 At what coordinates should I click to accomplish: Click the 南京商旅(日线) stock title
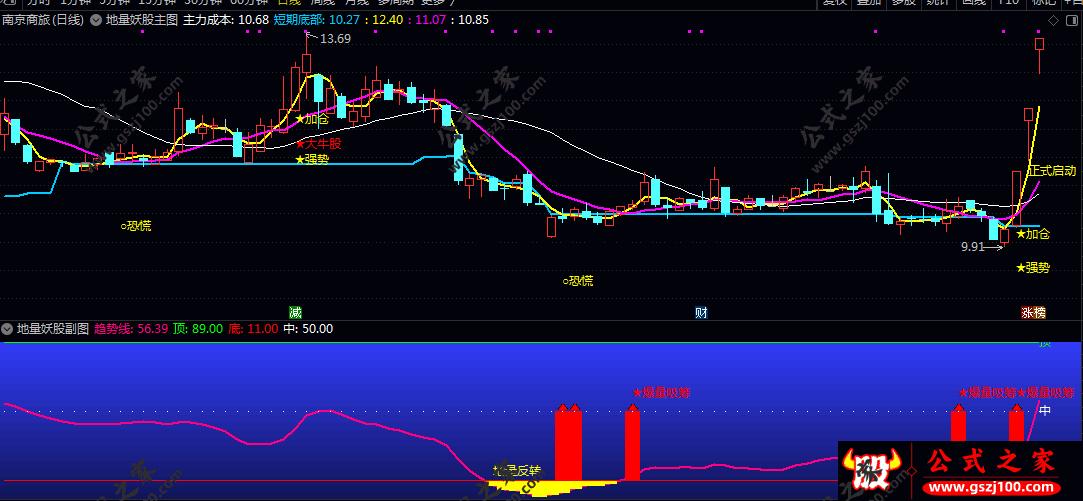[x=44, y=20]
